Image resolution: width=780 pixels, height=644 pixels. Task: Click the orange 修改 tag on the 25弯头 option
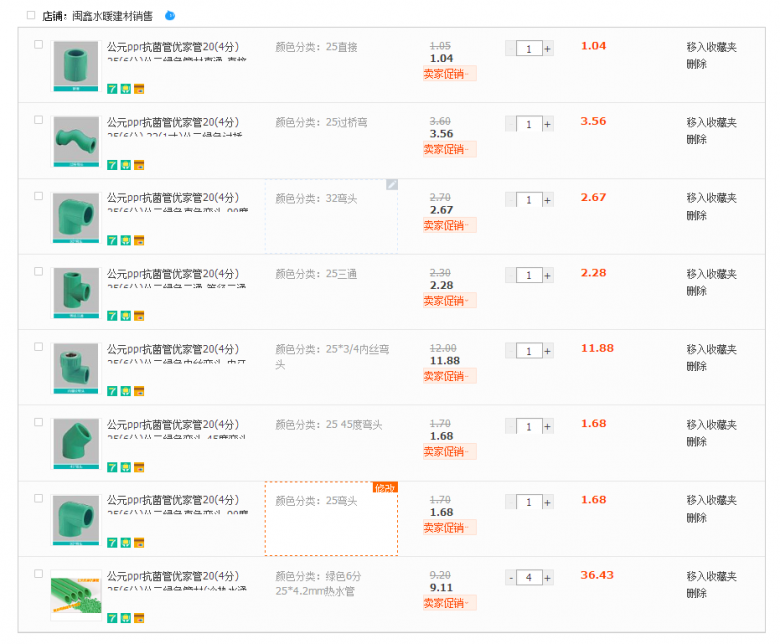385,487
